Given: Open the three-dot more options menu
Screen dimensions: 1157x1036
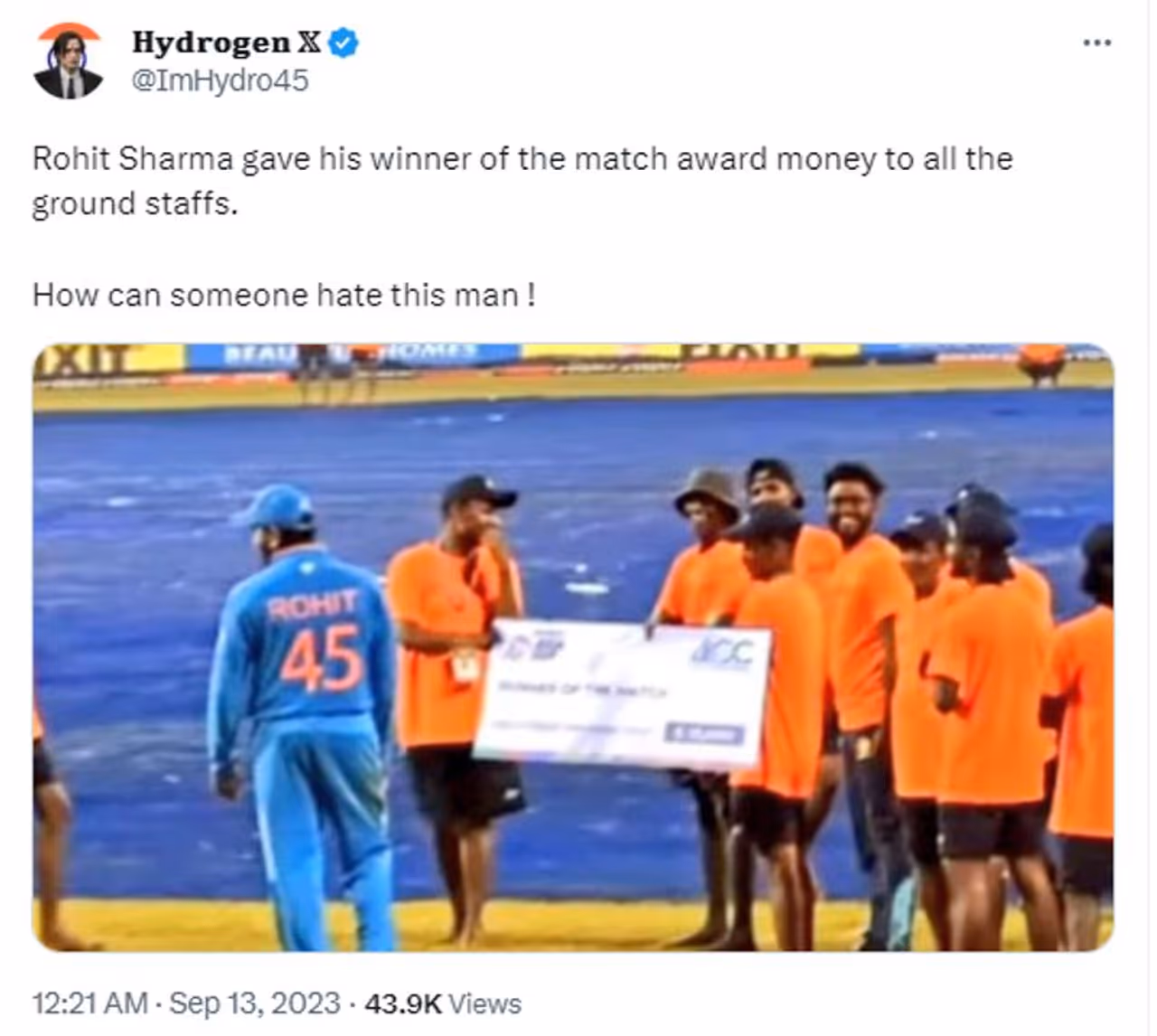Looking at the screenshot, I should [1096, 42].
